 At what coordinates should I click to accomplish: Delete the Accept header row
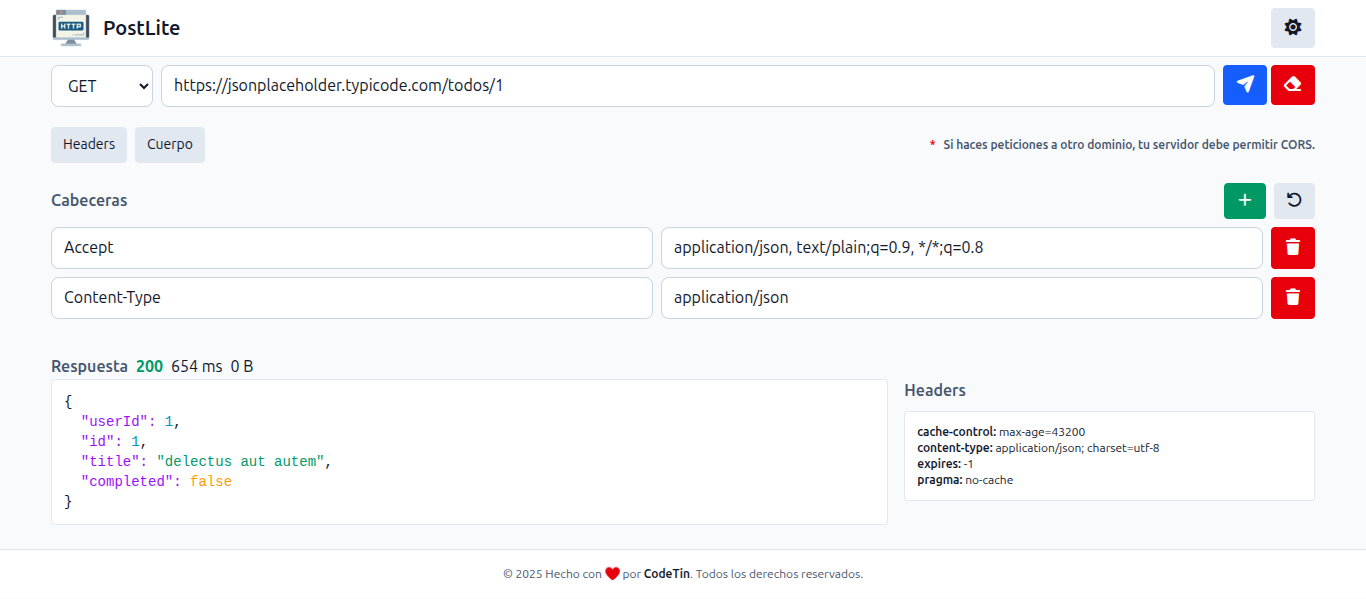click(1292, 248)
